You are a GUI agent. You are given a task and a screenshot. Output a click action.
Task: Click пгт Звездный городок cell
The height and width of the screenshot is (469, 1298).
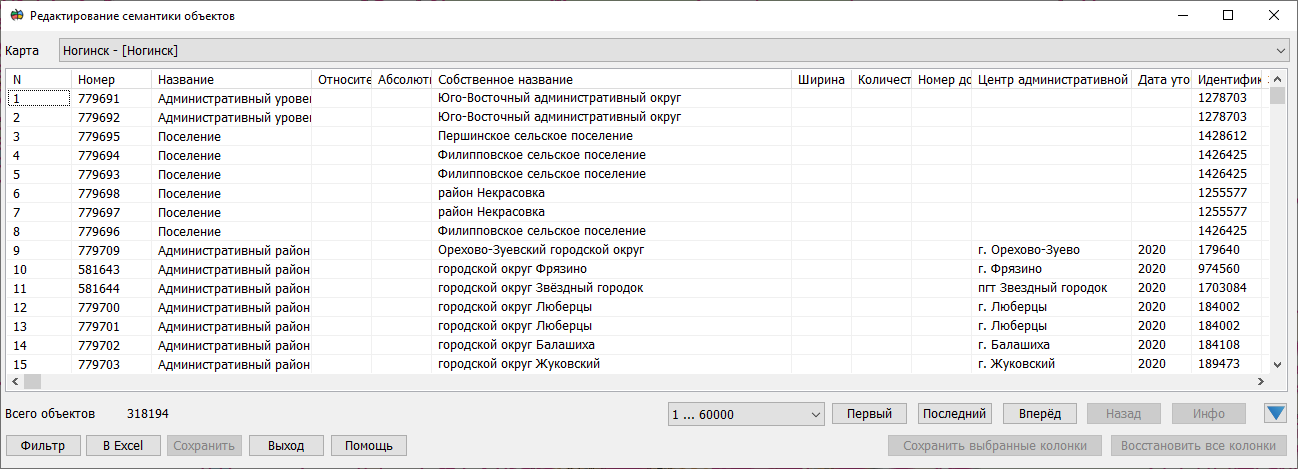pyautogui.click(x=1051, y=289)
